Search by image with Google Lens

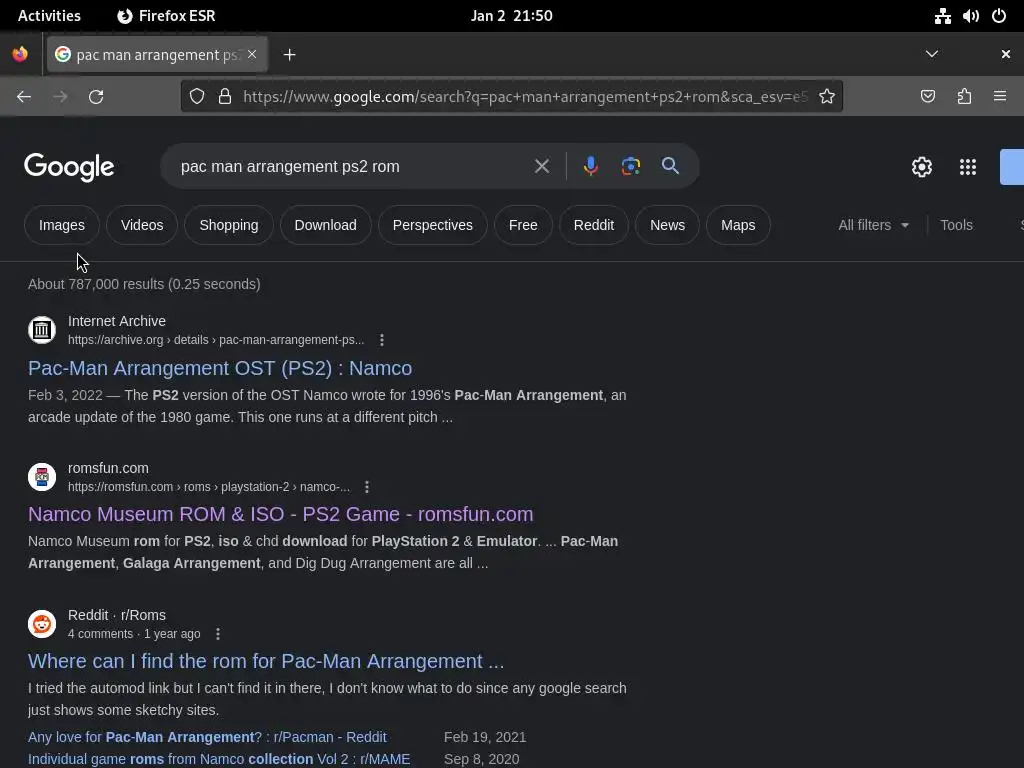point(630,167)
